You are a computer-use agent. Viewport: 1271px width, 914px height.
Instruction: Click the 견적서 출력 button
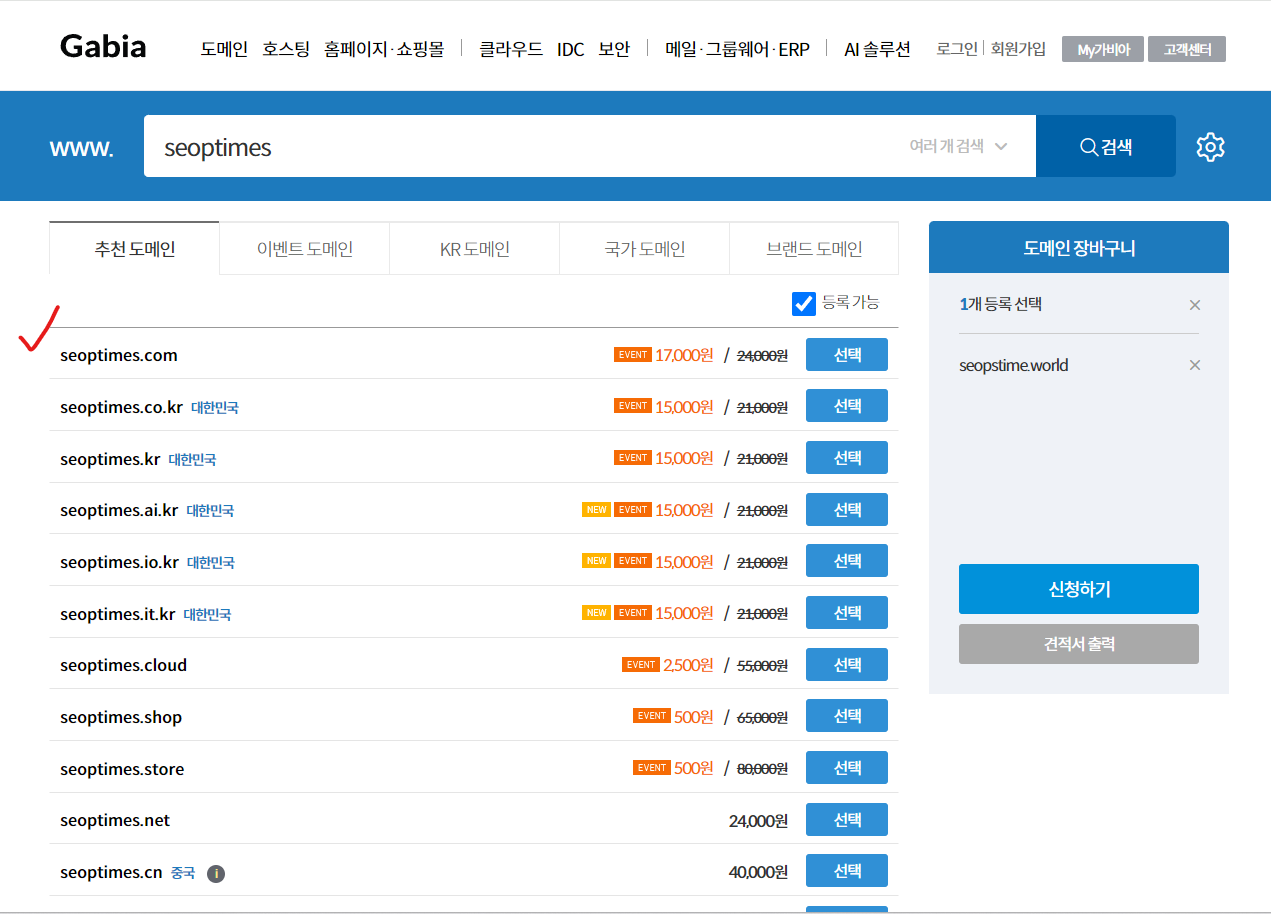(x=1078, y=644)
